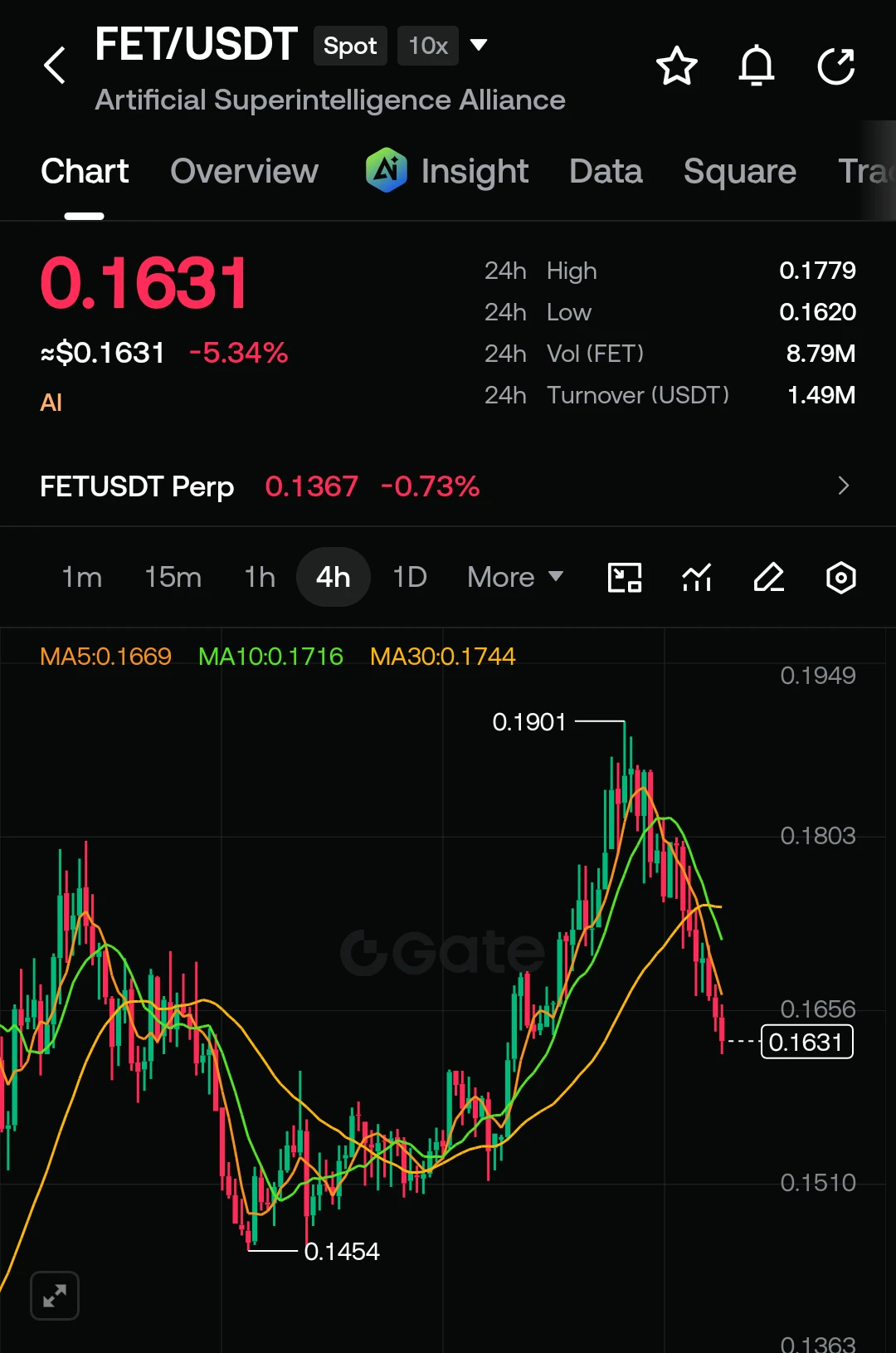Image resolution: width=896 pixels, height=1353 pixels.
Task: Open the Gate AI Insight icon
Action: (x=387, y=169)
